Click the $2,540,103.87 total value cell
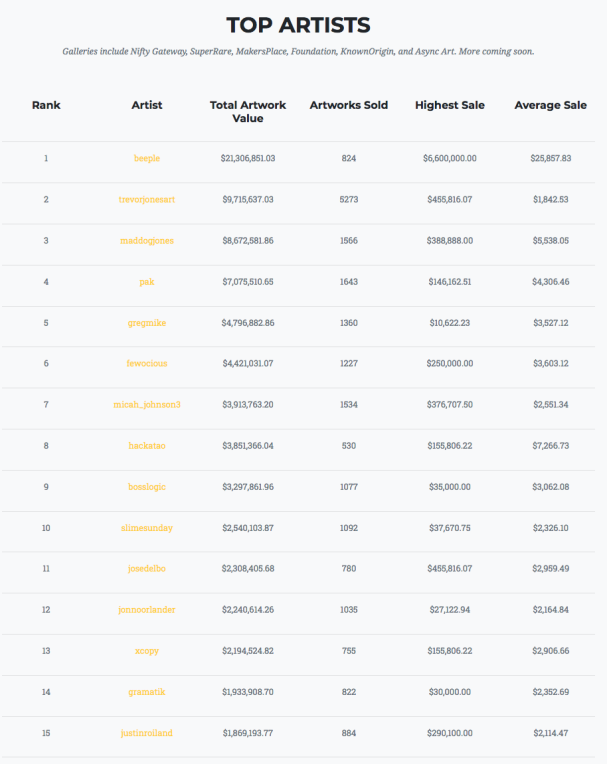 pyautogui.click(x=248, y=528)
